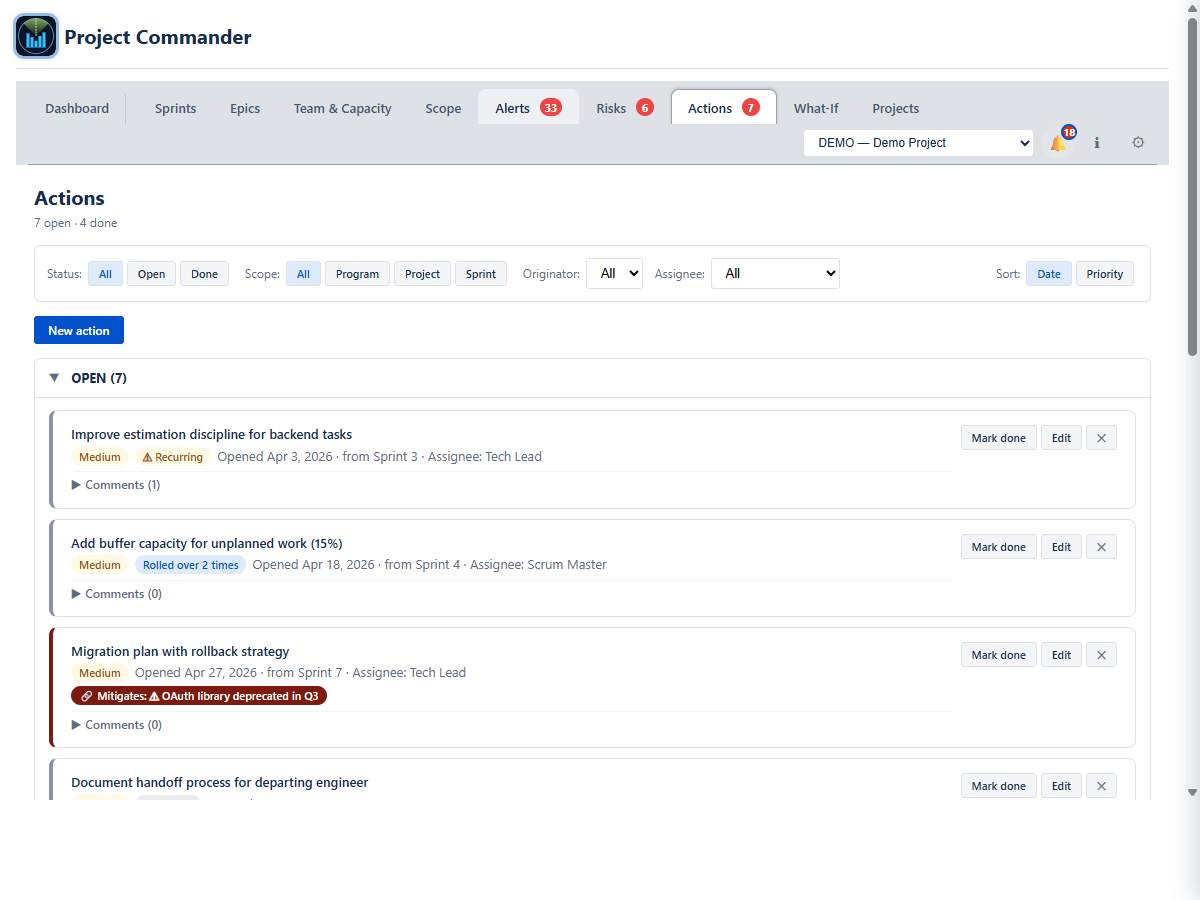Filter status to Done
Screen dimensions: 1200x900
(204, 274)
